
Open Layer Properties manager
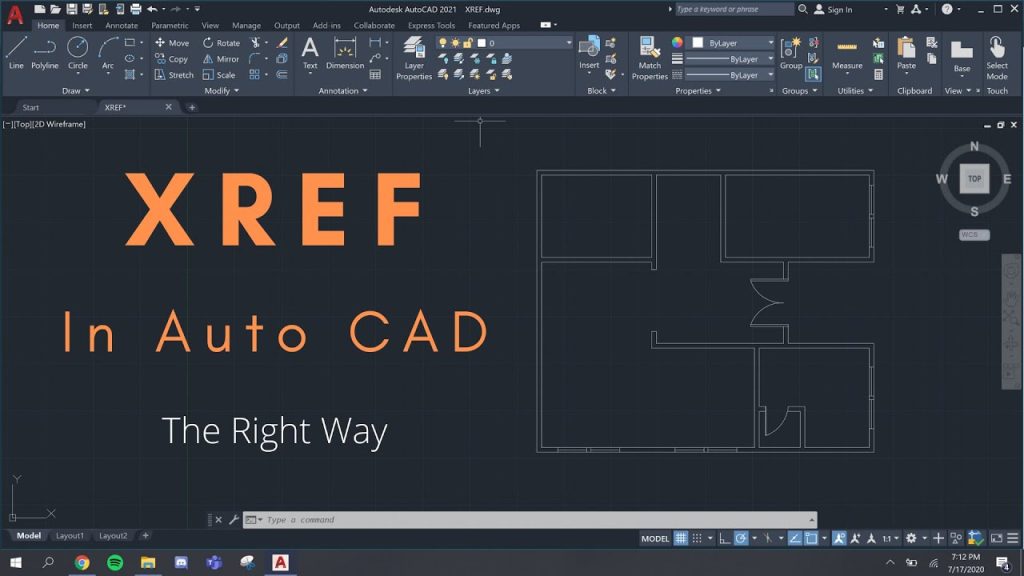(414, 58)
